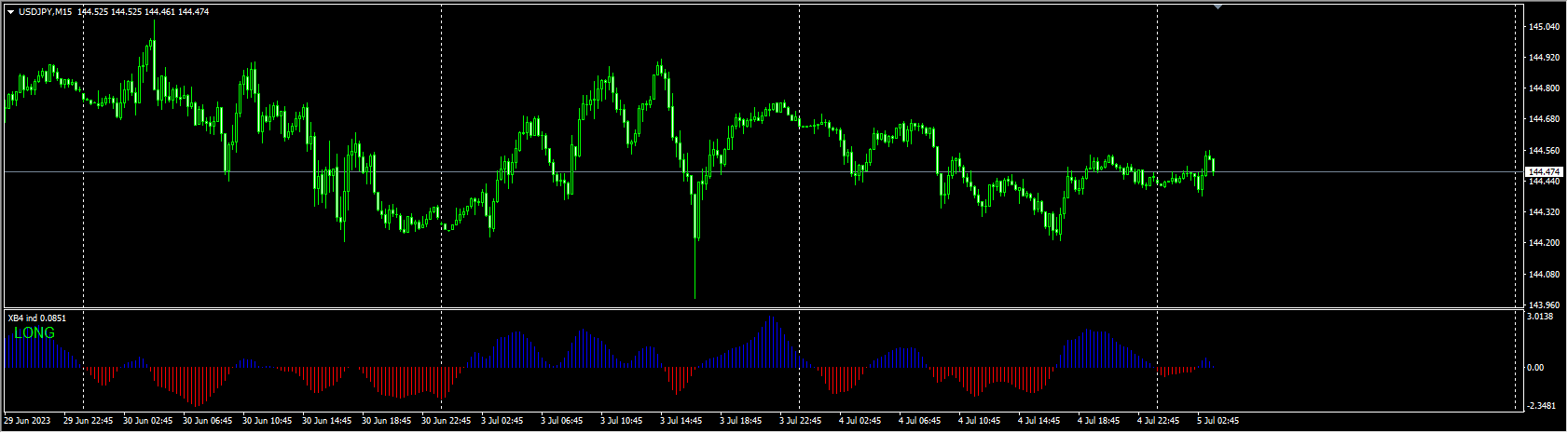The width and height of the screenshot is (1568, 433).
Task: Click the LONG signal label
Action: (34, 333)
